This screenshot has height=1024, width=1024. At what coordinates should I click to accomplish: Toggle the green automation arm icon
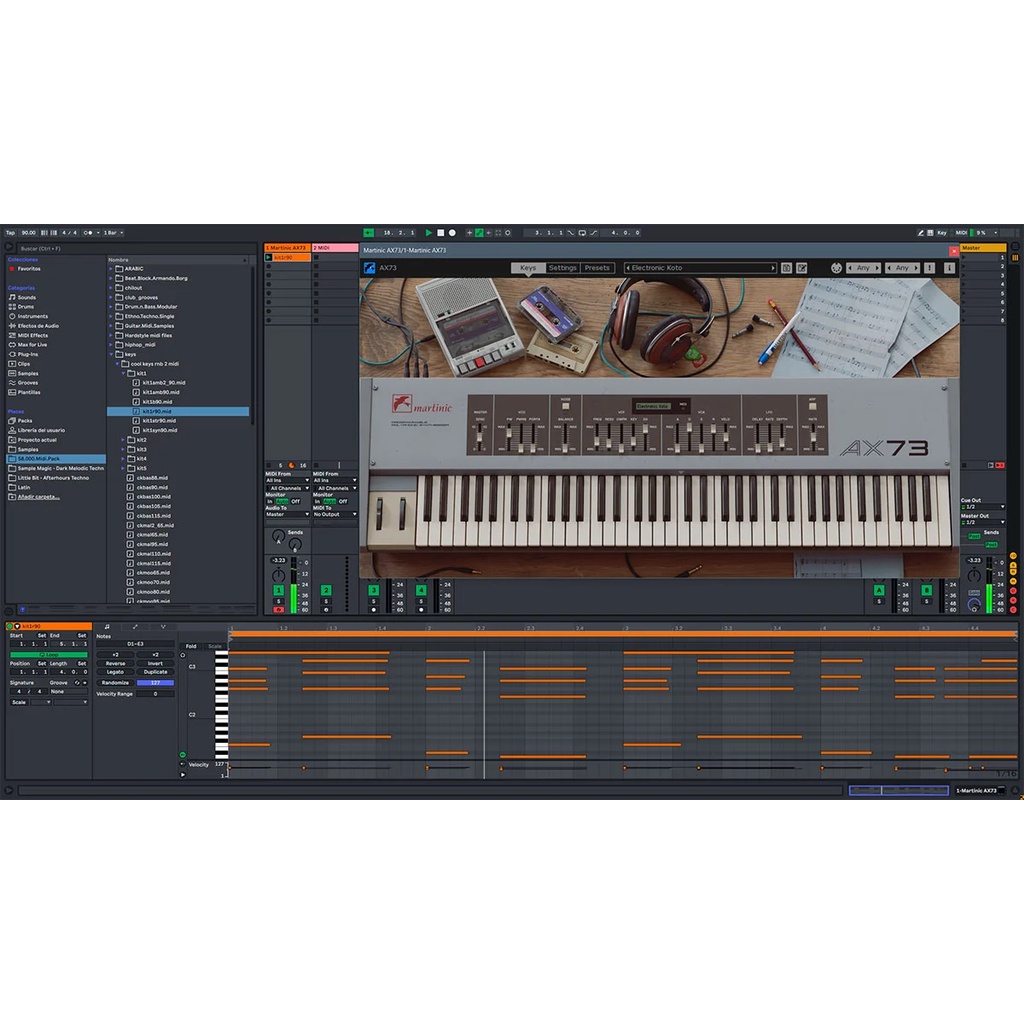pyautogui.click(x=479, y=232)
